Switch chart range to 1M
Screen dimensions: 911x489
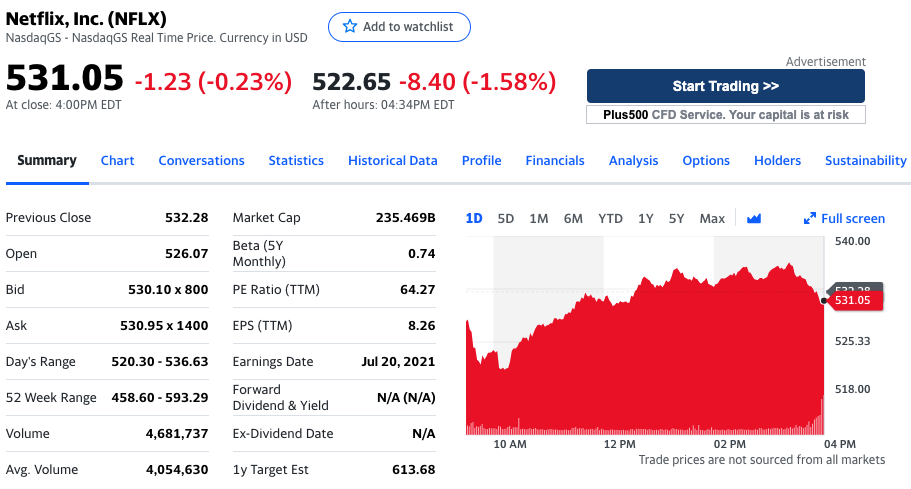coord(539,218)
